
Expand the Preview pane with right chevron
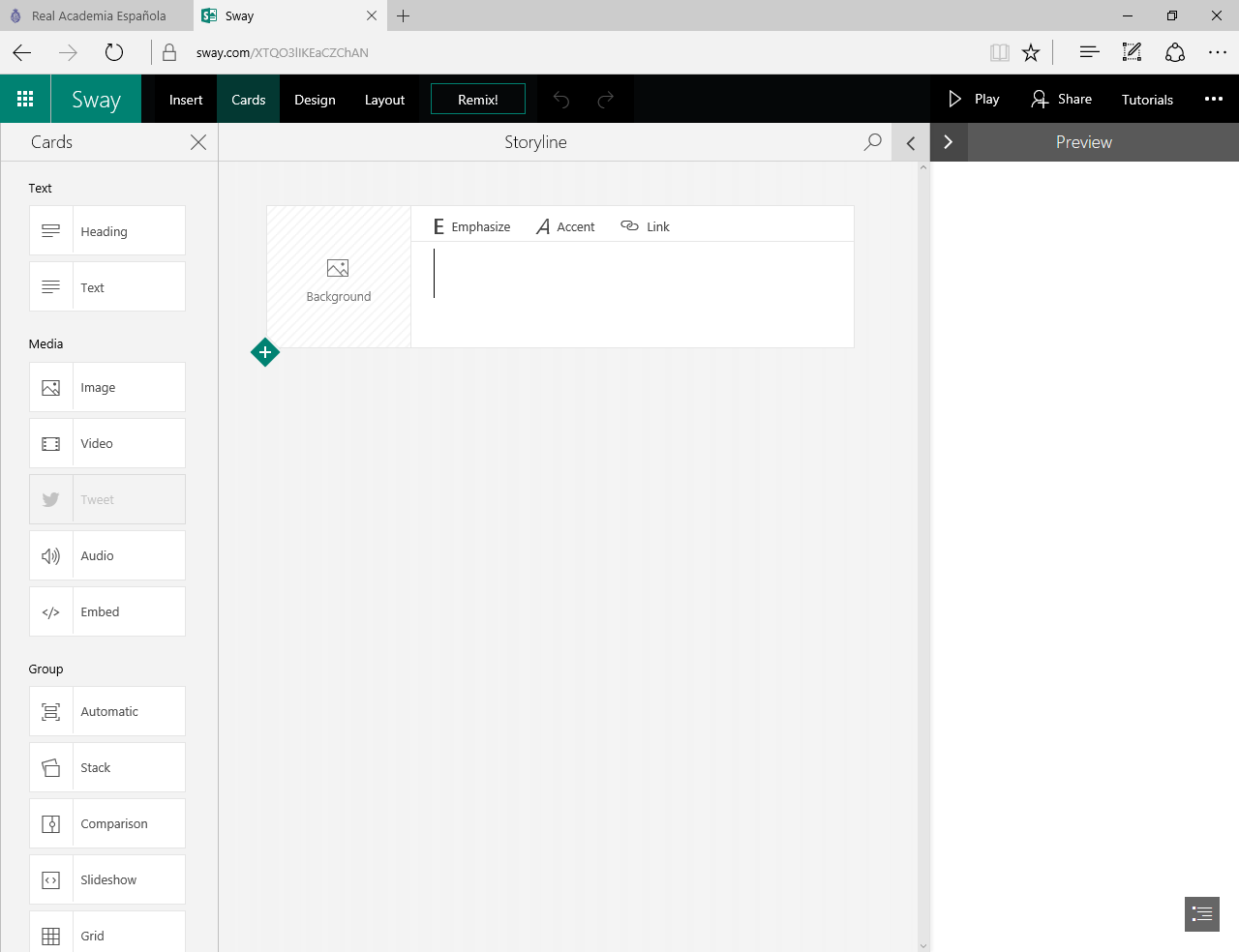tap(949, 142)
